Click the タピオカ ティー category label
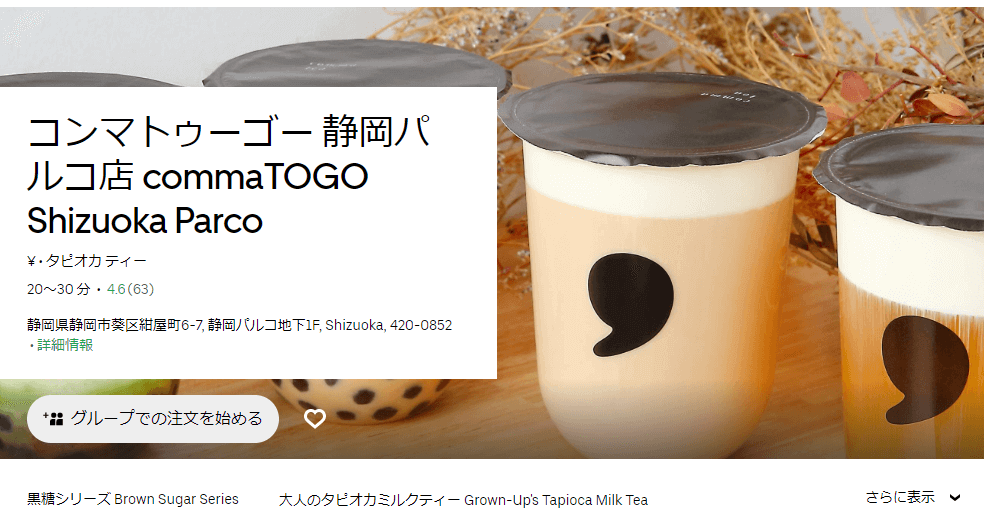The height and width of the screenshot is (524, 984). tap(96, 260)
